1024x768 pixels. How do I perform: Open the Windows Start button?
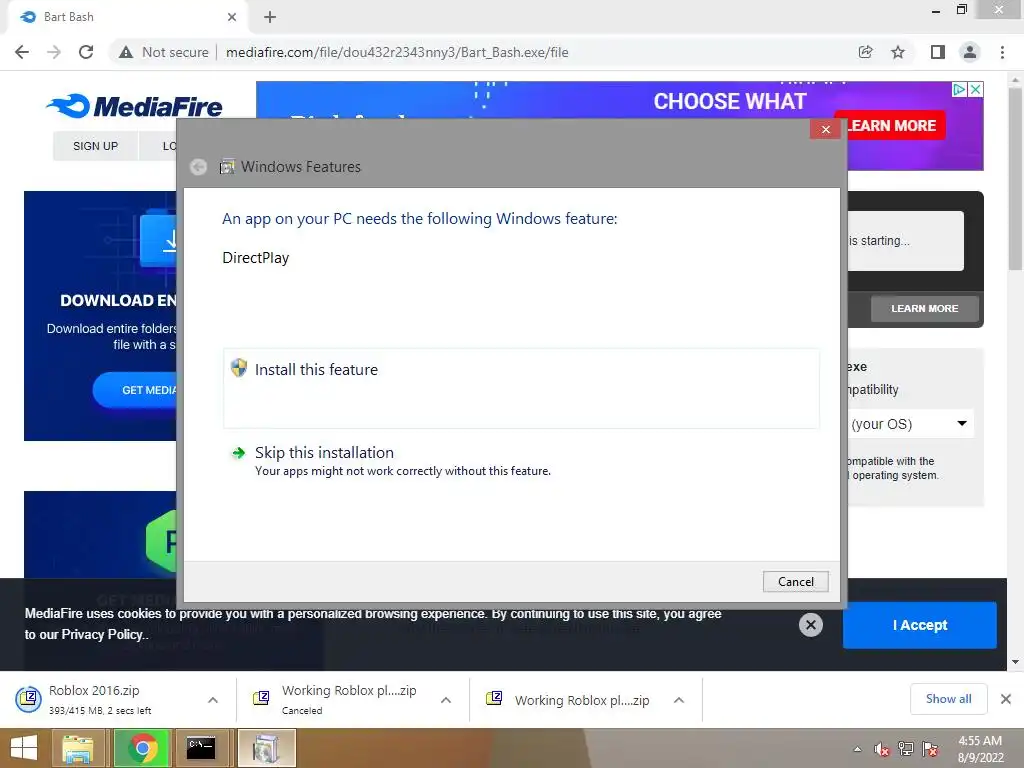pos(24,748)
